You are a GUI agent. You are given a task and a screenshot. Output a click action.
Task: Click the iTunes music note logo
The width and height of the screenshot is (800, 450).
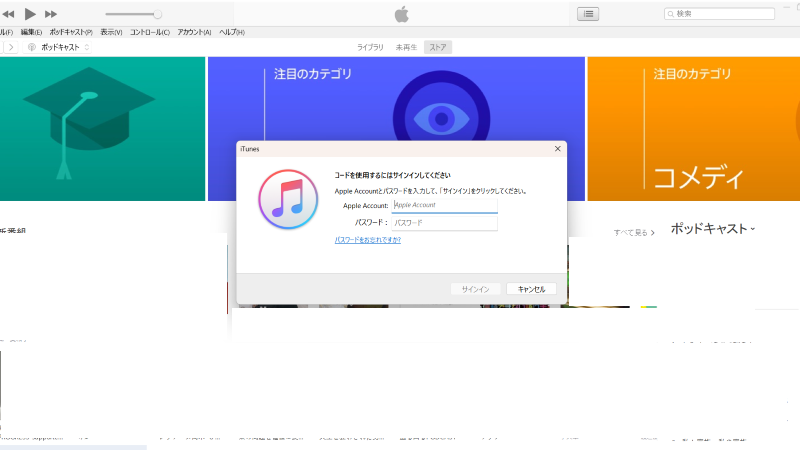pos(288,199)
